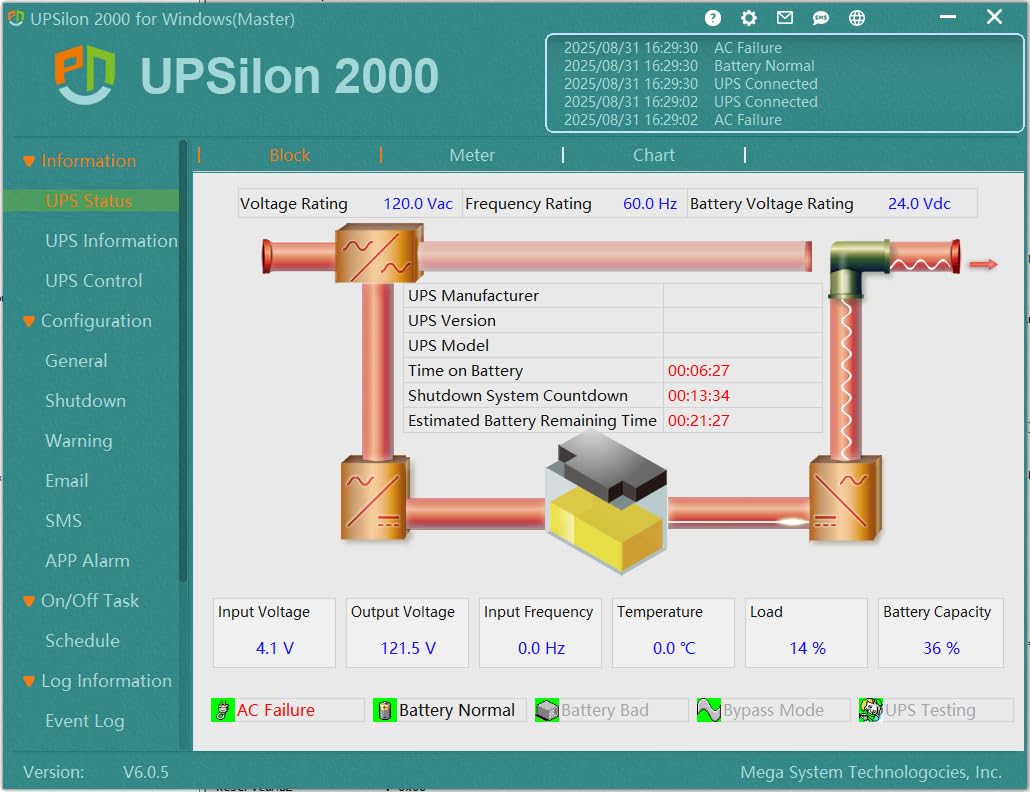Image resolution: width=1030 pixels, height=792 pixels.
Task: Open settings via the gear icon
Action: click(749, 18)
